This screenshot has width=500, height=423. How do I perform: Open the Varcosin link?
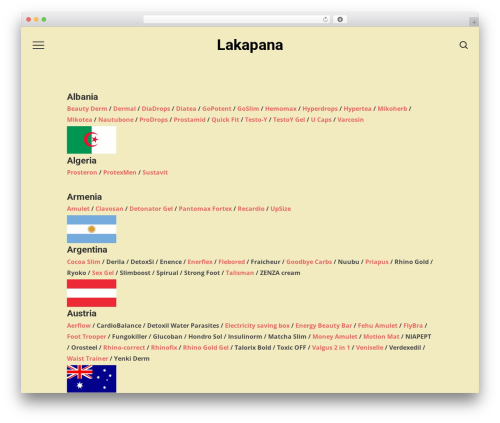pyautogui.click(x=350, y=120)
